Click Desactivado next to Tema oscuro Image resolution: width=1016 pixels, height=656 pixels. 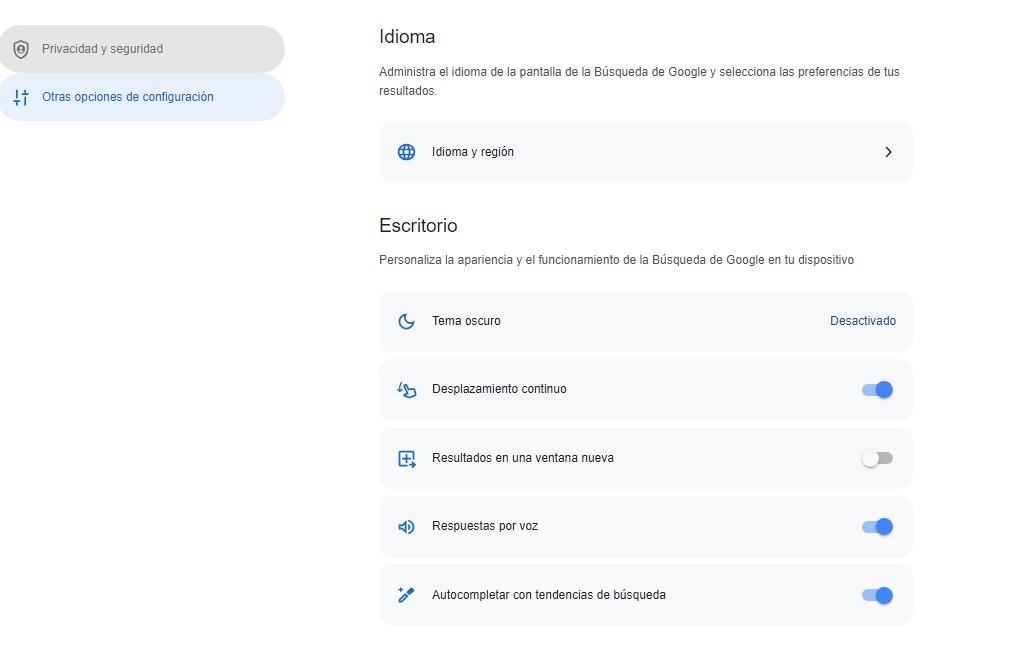[863, 321]
